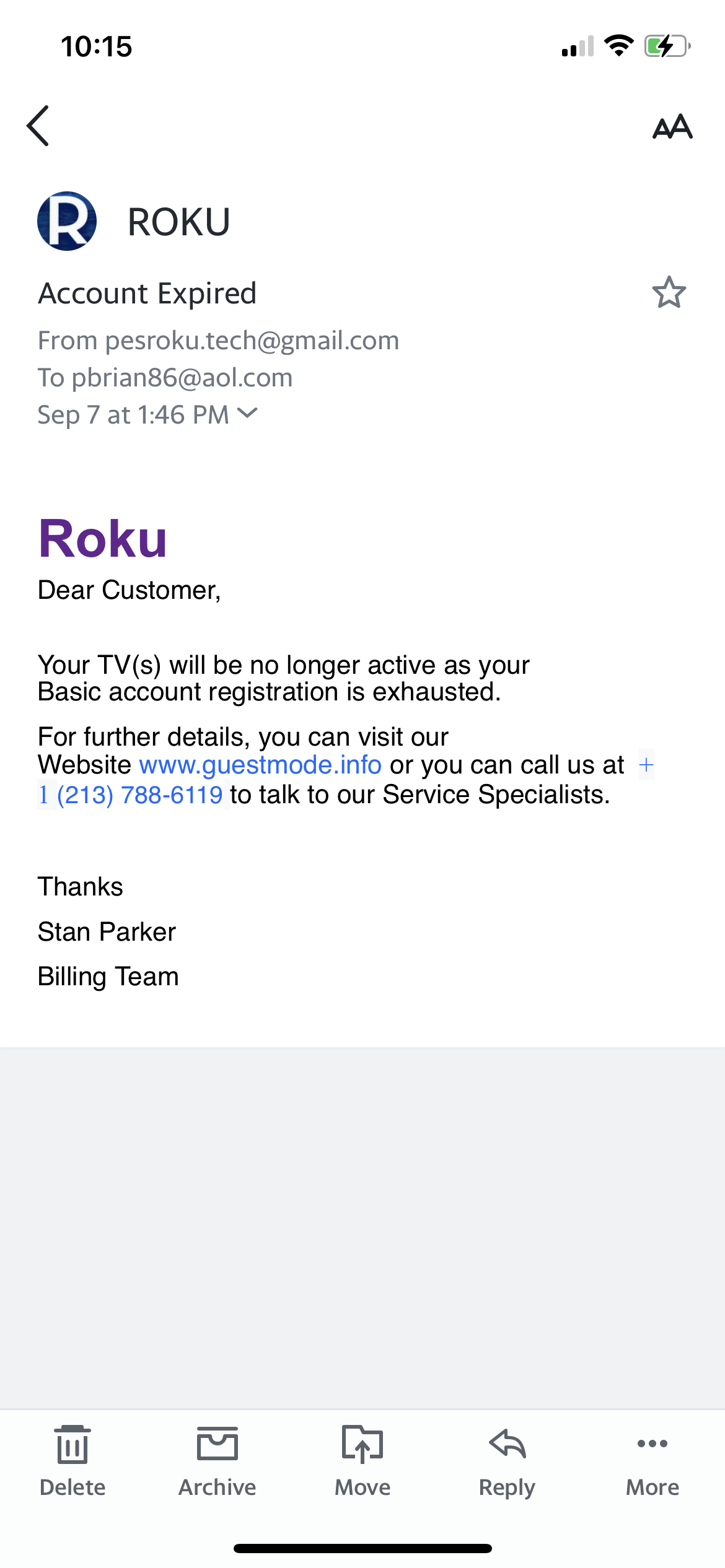Tap the battery charging status icon
Image resolution: width=725 pixels, height=1568 pixels.
tap(667, 46)
